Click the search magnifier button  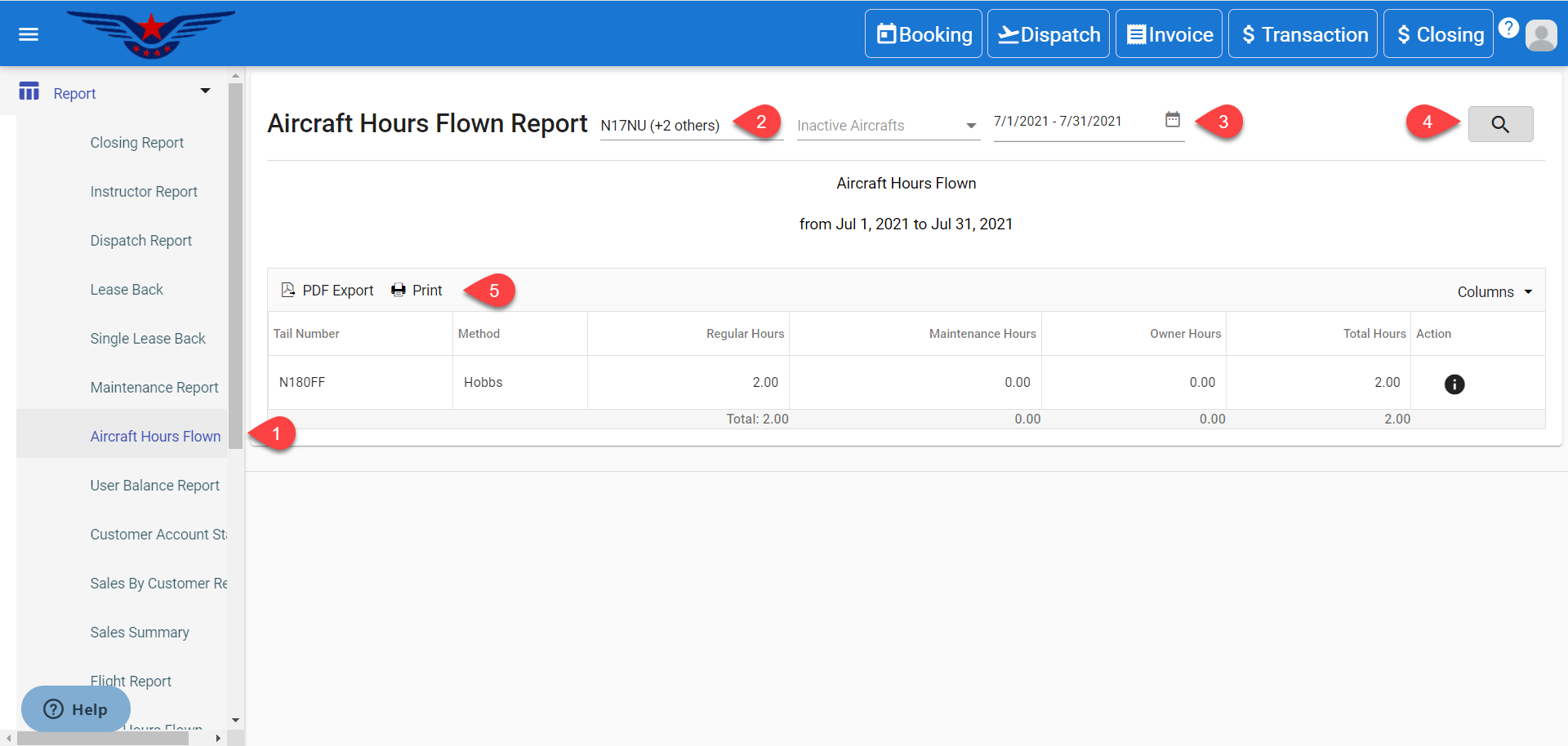[x=1499, y=124]
